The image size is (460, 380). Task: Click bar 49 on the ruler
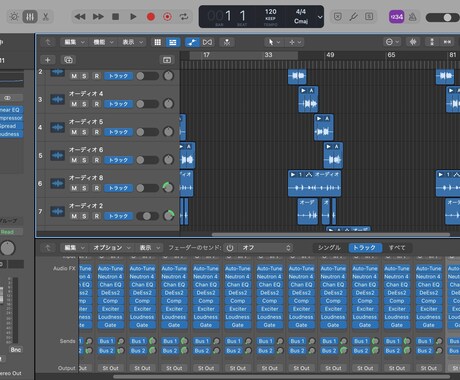coord(330,55)
